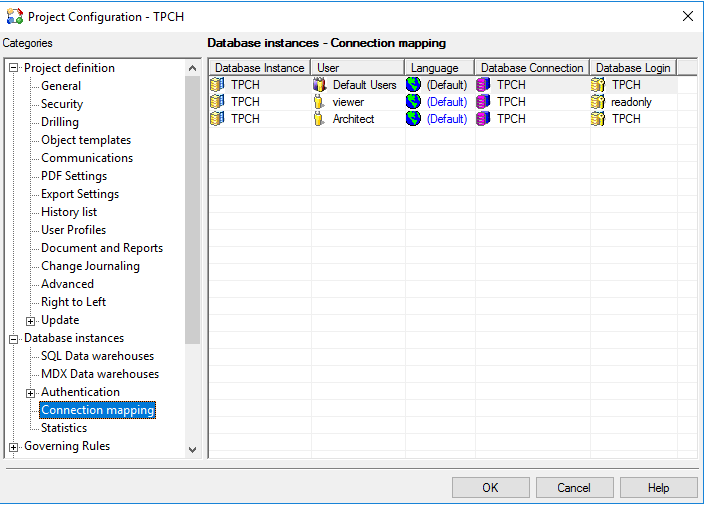
Task: Expand the Update tree node
Action: 31,321
